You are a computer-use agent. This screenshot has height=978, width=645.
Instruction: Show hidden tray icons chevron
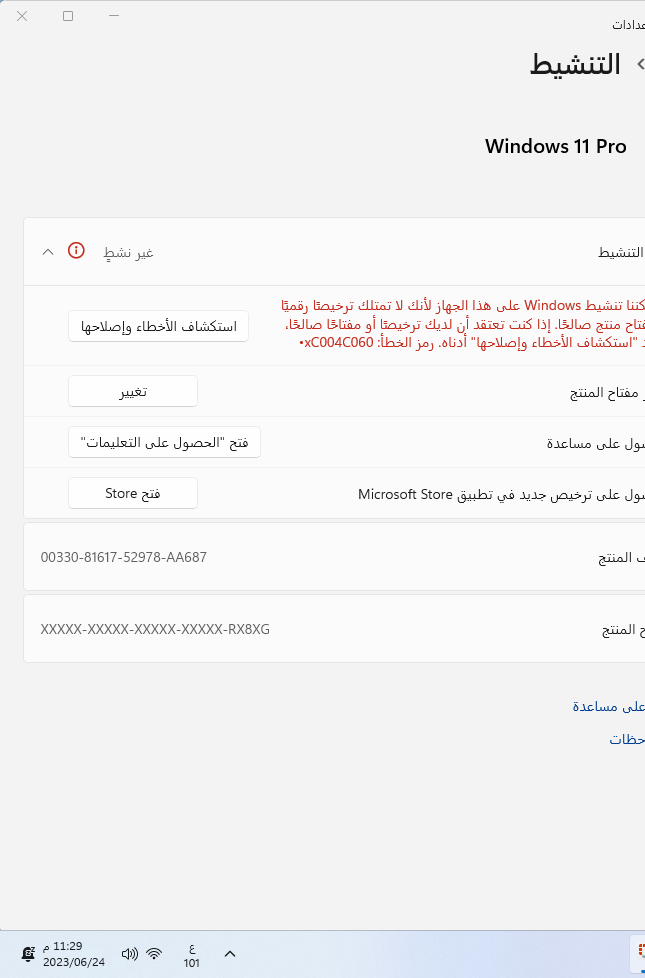point(230,954)
